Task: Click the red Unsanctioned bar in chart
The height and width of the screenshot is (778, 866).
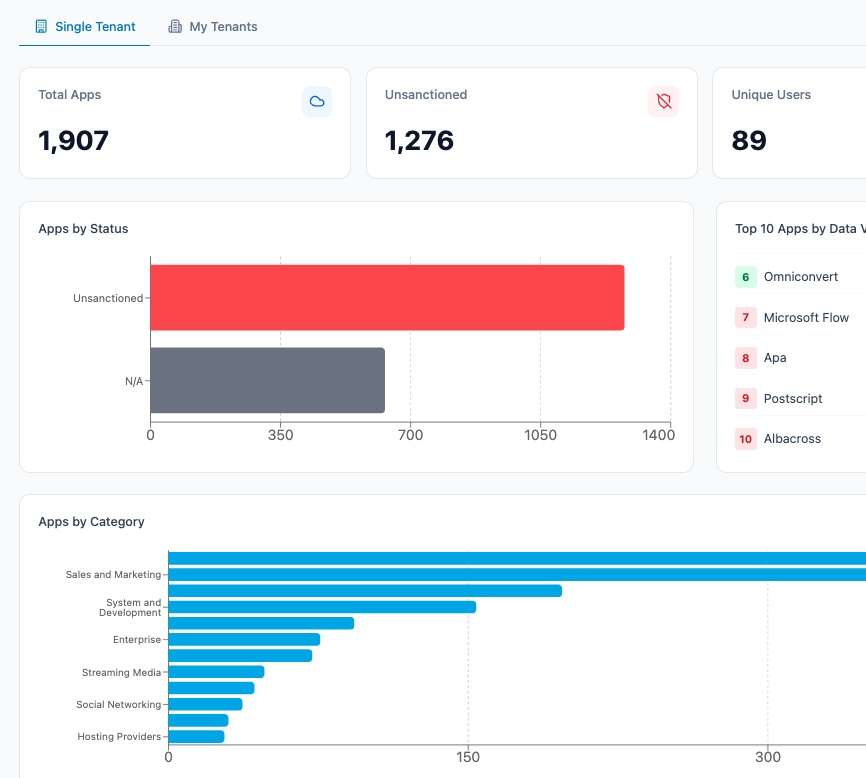Action: pyautogui.click(x=387, y=298)
